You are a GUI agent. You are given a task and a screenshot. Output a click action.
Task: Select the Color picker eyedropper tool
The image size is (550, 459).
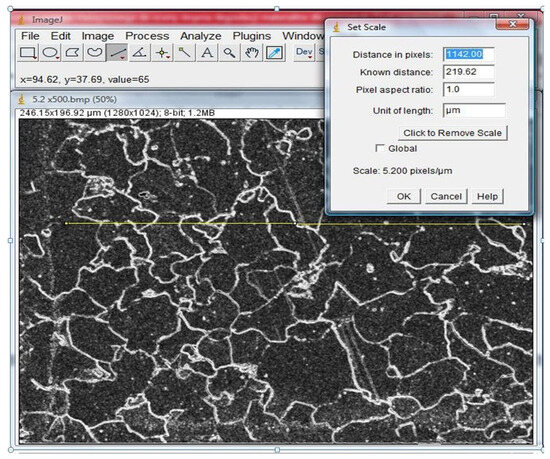(274, 53)
